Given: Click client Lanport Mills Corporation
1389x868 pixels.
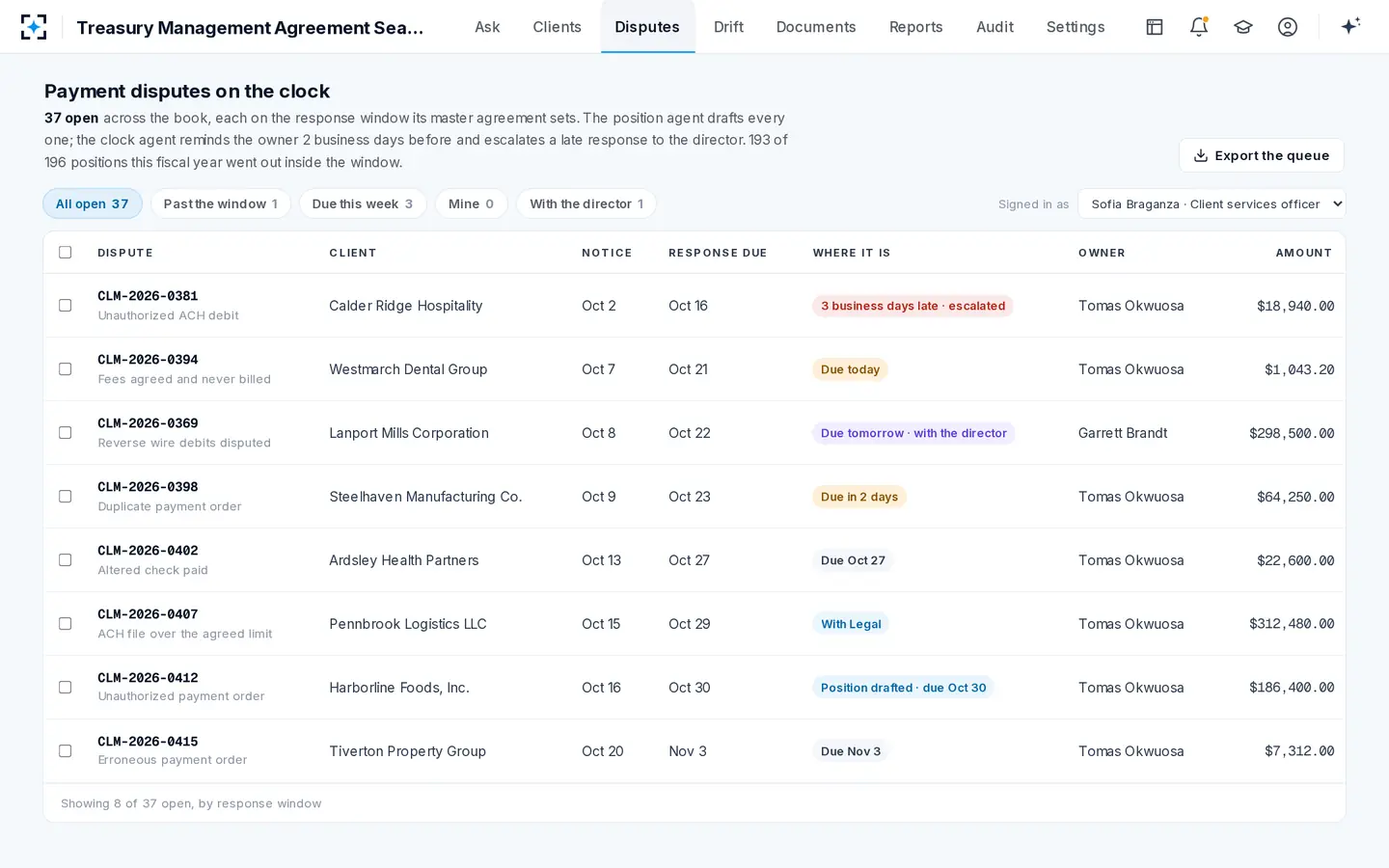Looking at the screenshot, I should click(x=409, y=433).
